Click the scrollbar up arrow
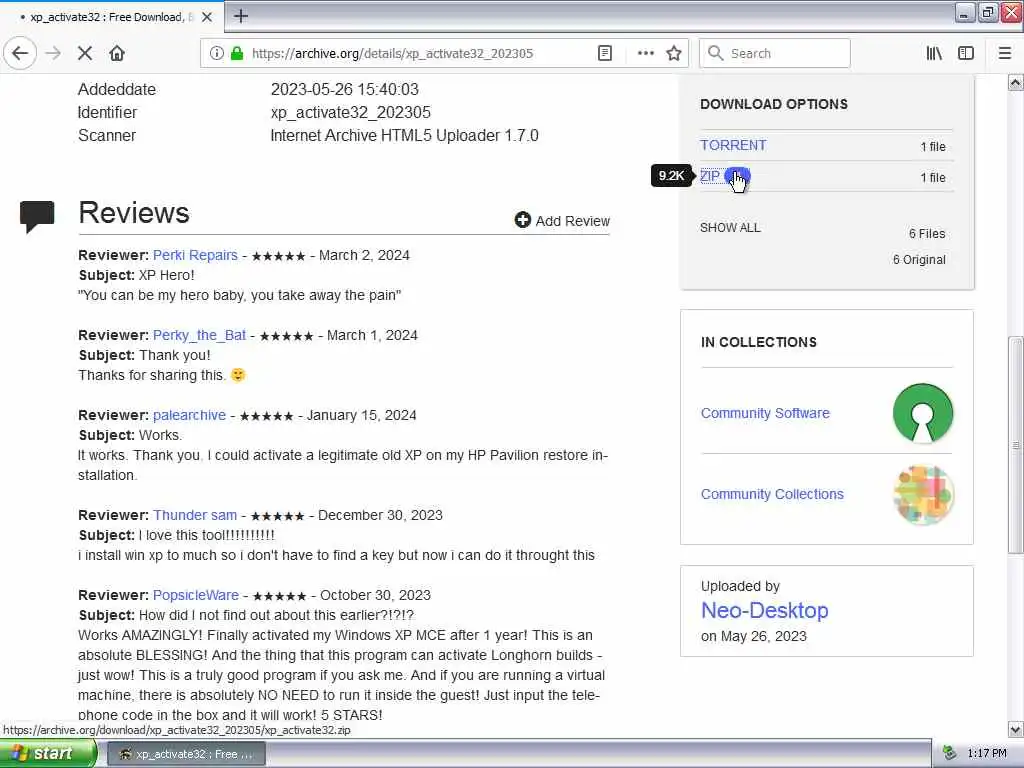This screenshot has width=1024, height=768. [x=1015, y=82]
